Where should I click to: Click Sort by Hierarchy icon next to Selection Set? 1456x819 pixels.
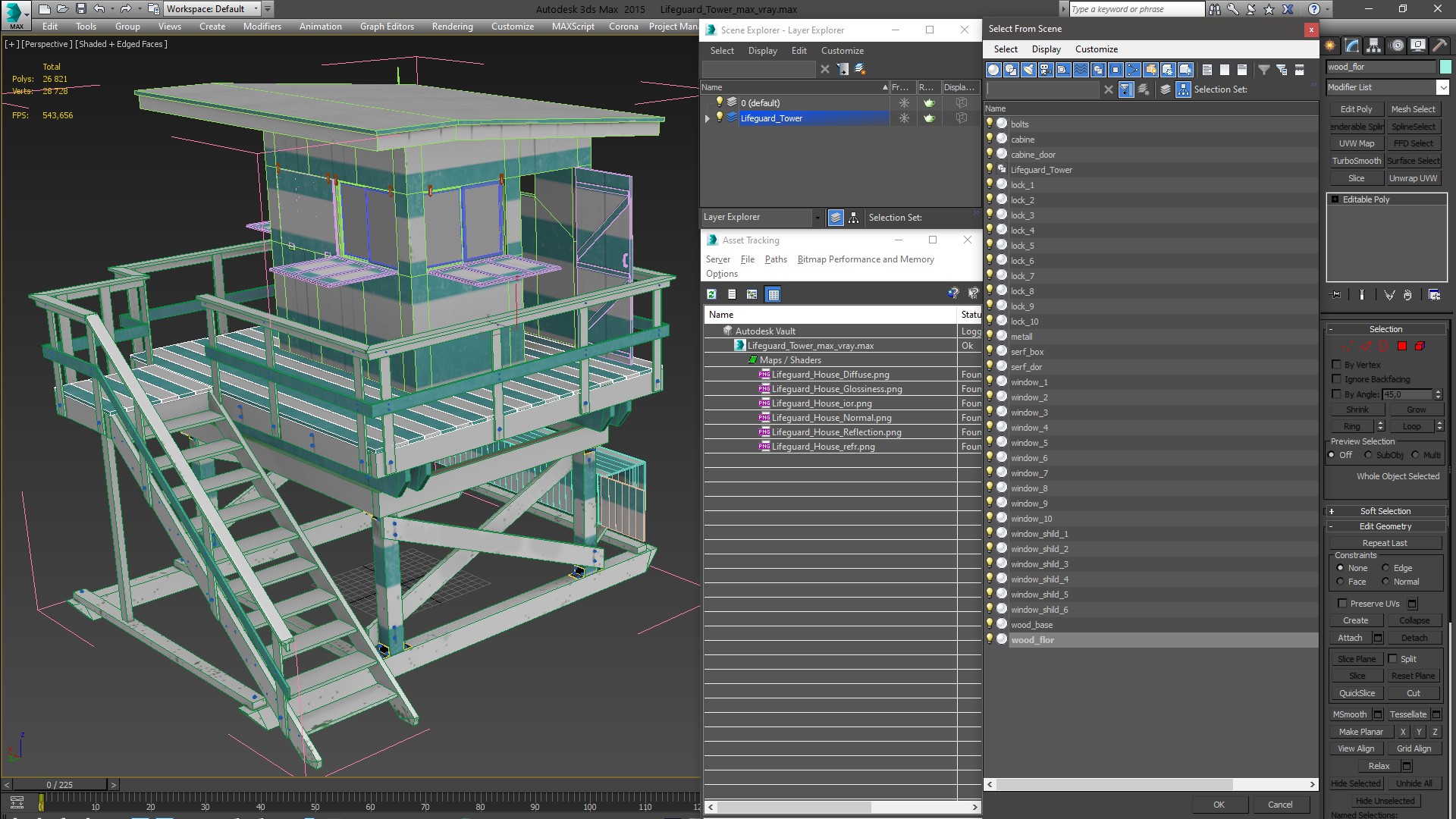click(x=1183, y=89)
